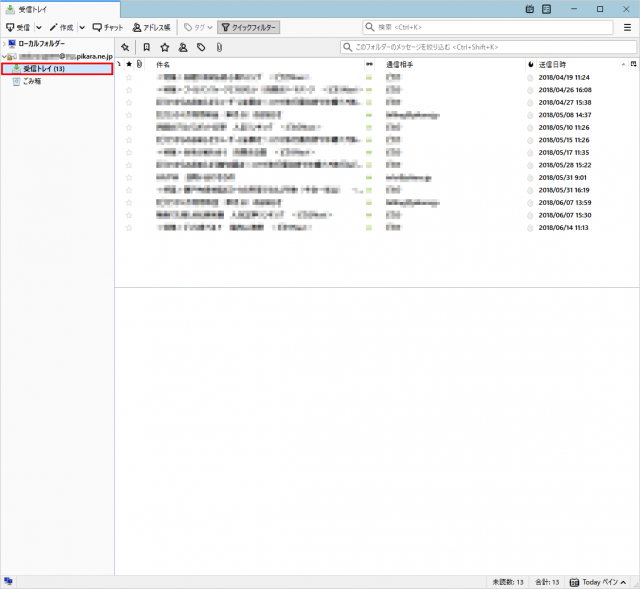640x589 pixels.
Task: Open the dropdown arrow next to 受信
Action: tap(39, 27)
